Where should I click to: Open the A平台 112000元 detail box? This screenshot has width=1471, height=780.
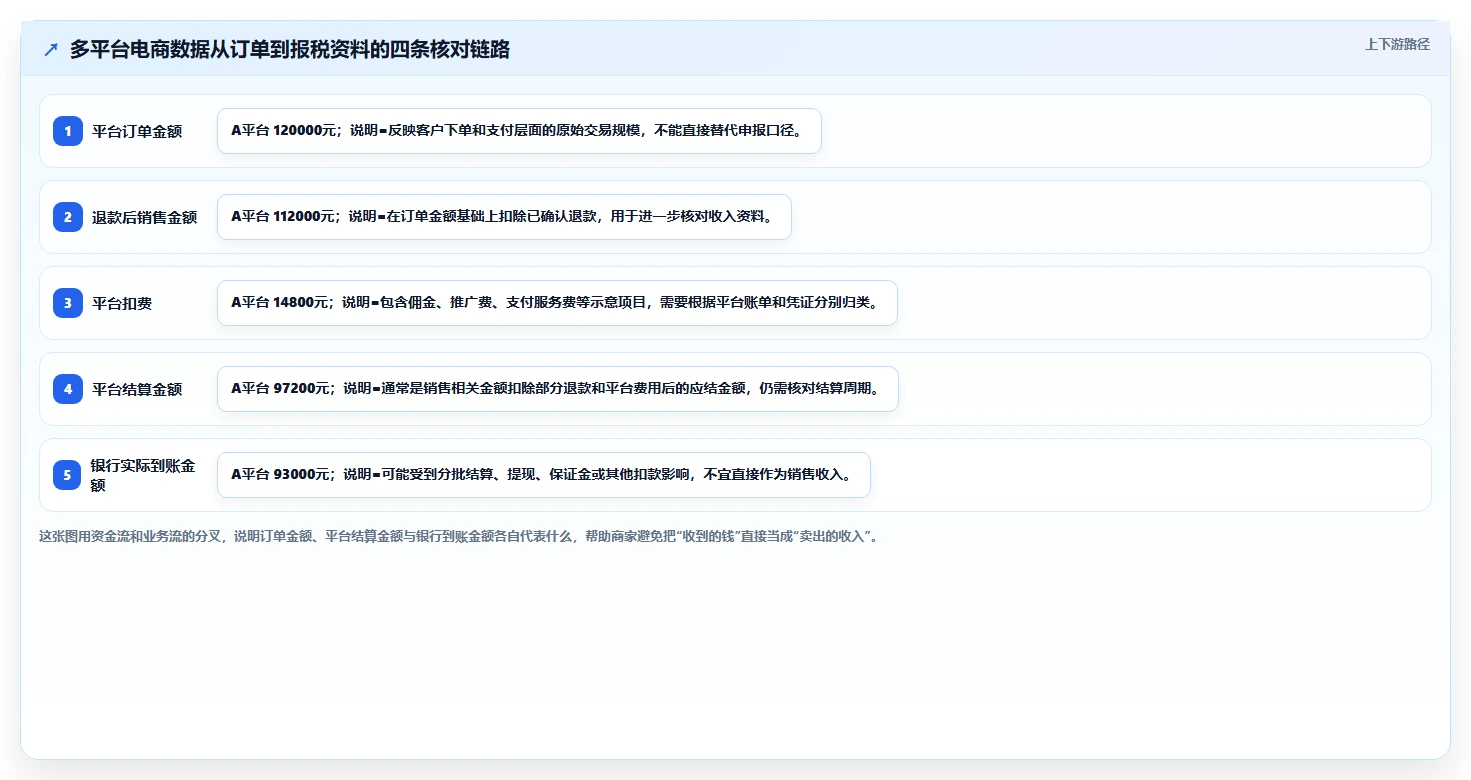coord(504,217)
